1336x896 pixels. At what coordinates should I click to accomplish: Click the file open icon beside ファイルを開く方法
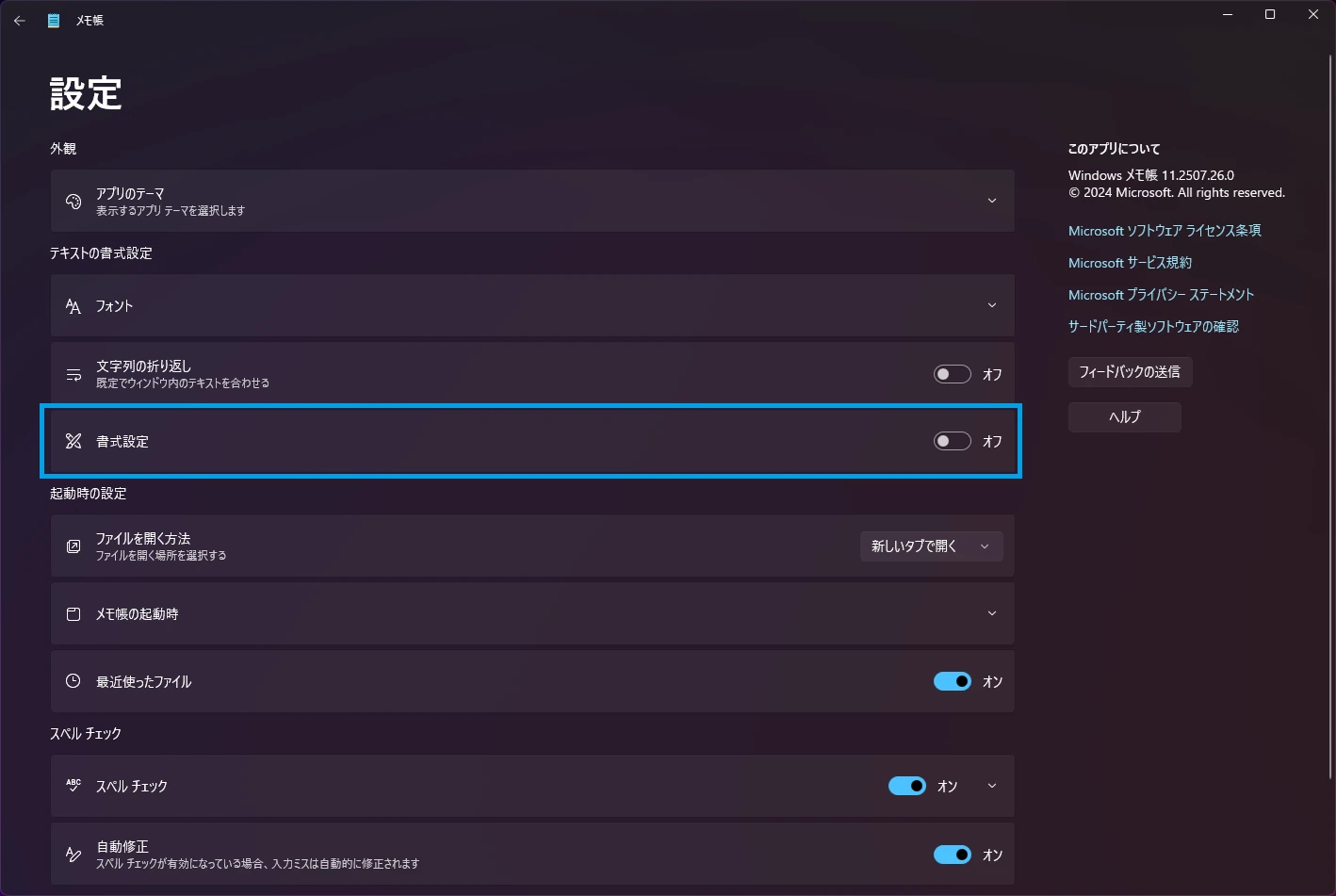(x=73, y=546)
